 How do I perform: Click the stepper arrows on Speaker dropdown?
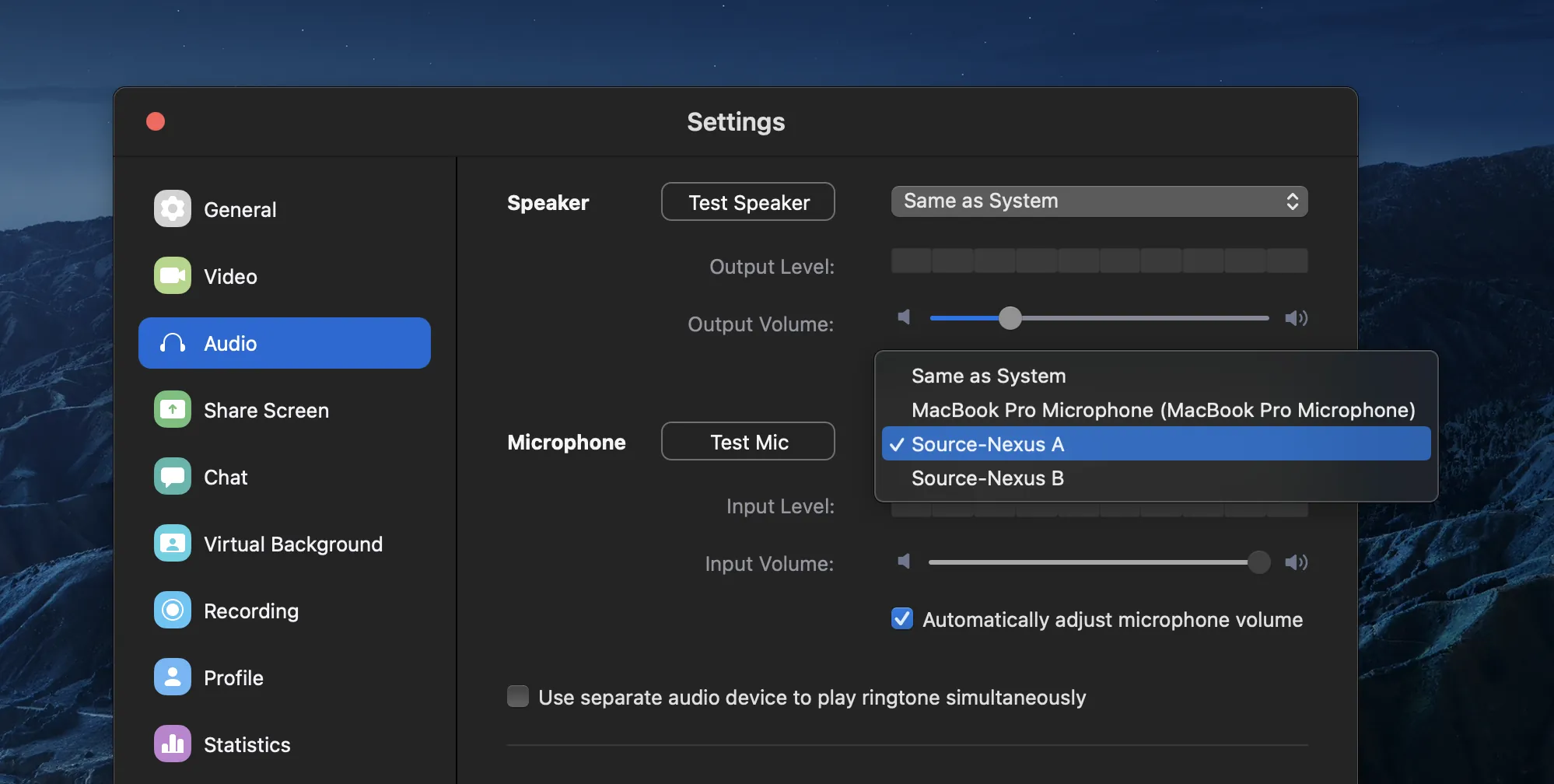pyautogui.click(x=1292, y=201)
